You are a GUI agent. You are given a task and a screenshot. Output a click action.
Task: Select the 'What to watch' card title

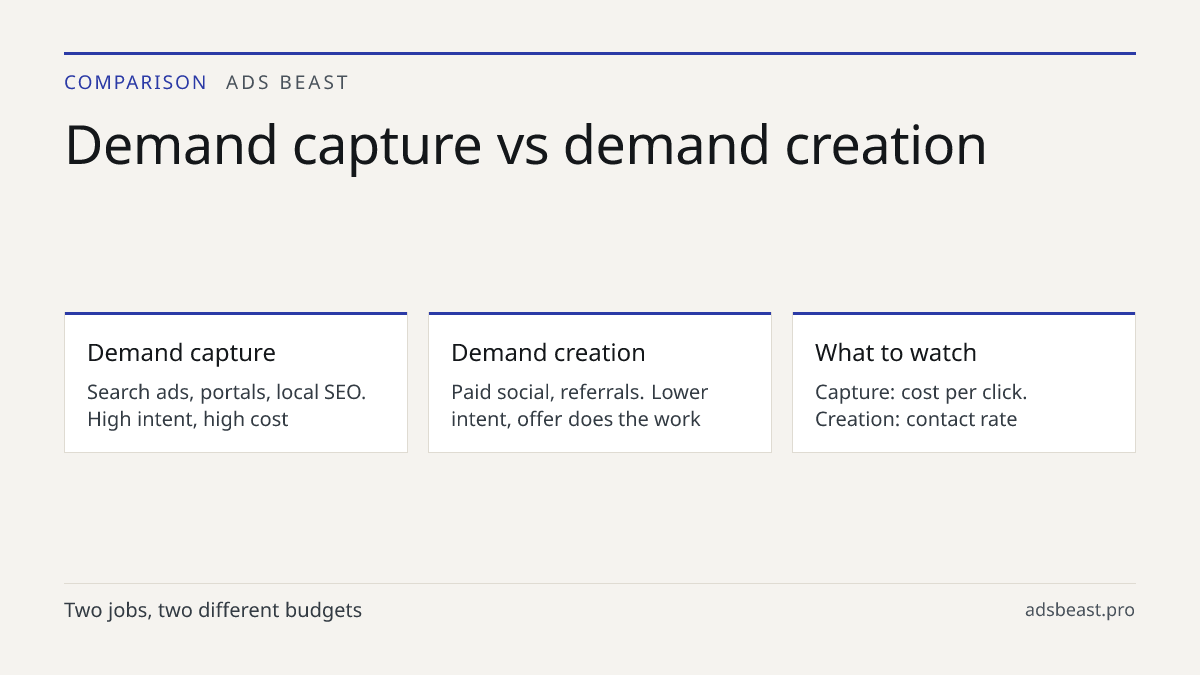896,353
